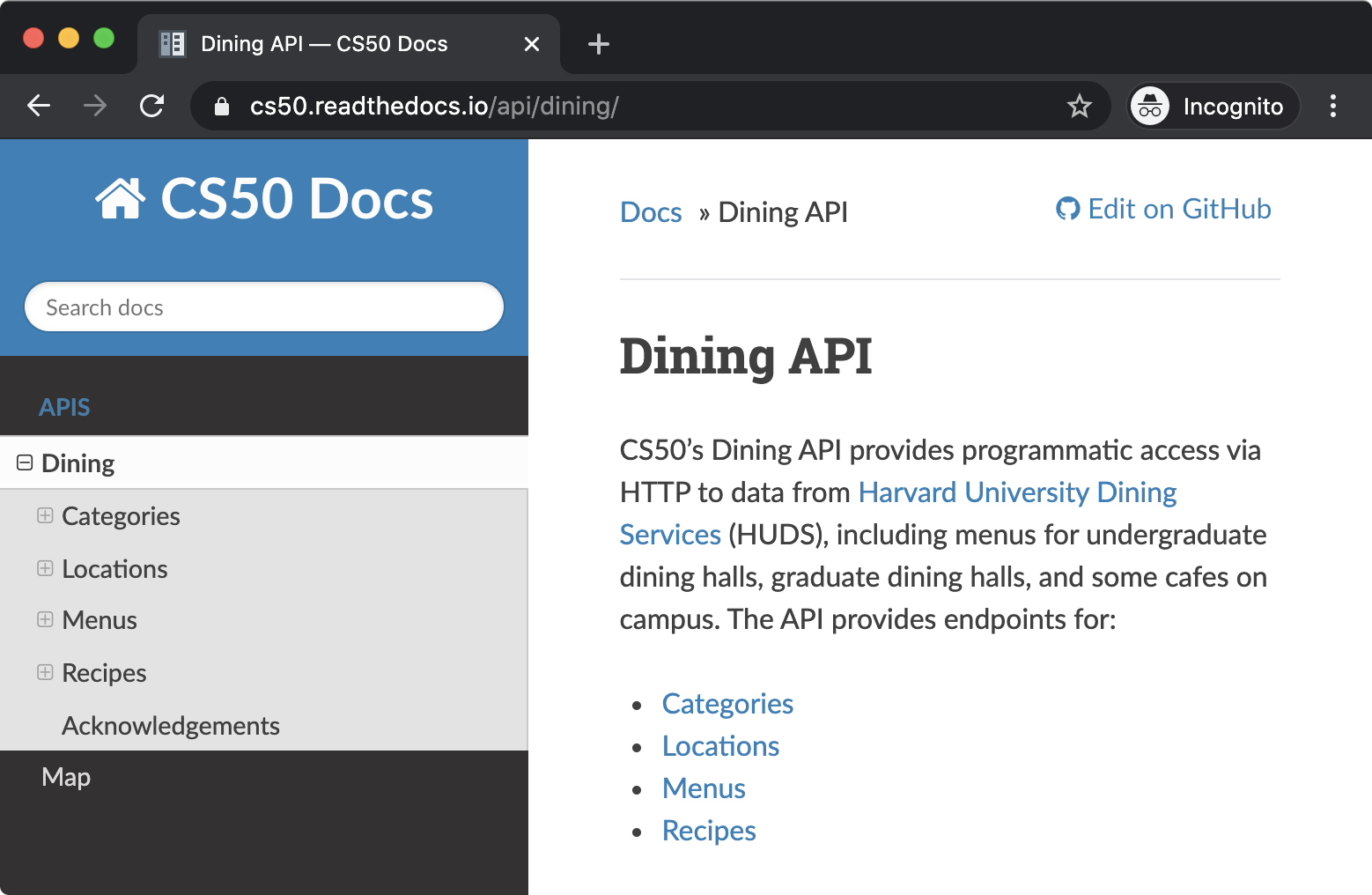
Task: Open the Chrome three-dot menu
Action: [1333, 106]
